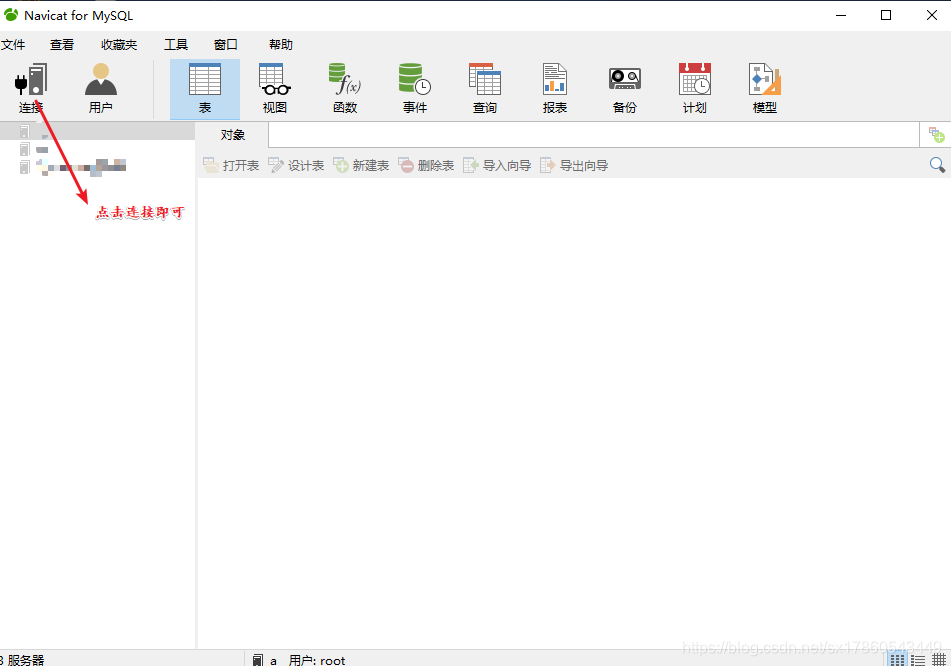Click the 表 (Table) toolbar icon
Screen dimensions: 951x666
point(204,88)
